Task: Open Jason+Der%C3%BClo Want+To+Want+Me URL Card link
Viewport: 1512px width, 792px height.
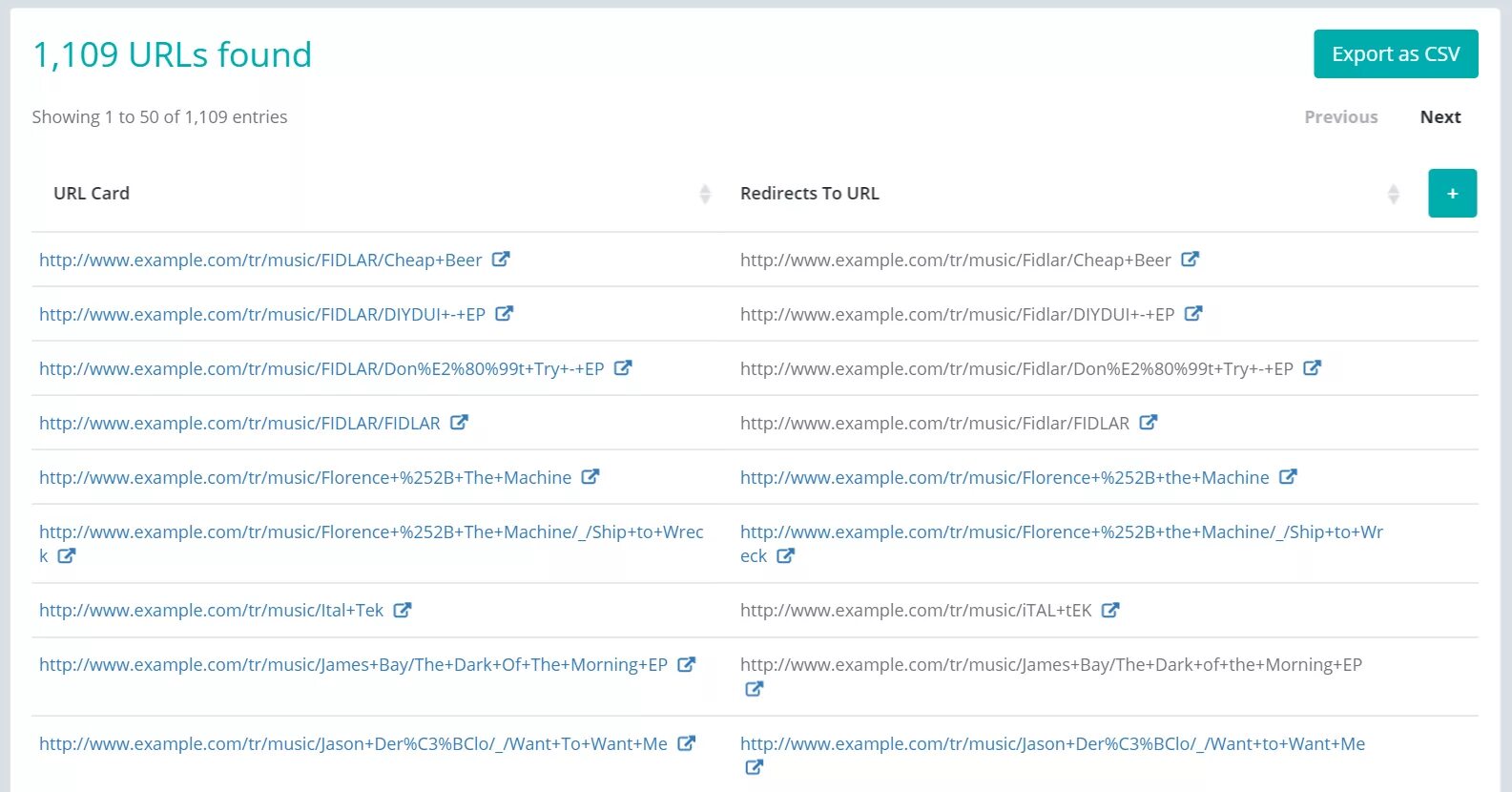Action: (353, 744)
